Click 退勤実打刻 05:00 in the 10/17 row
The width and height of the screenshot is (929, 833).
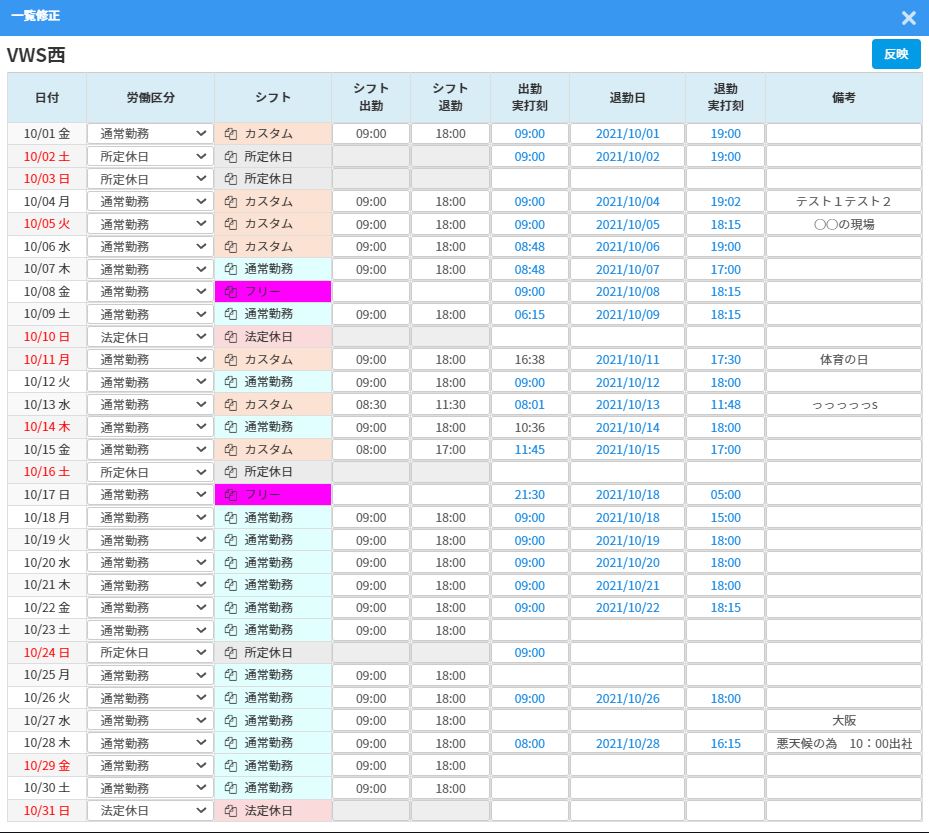[x=726, y=495]
